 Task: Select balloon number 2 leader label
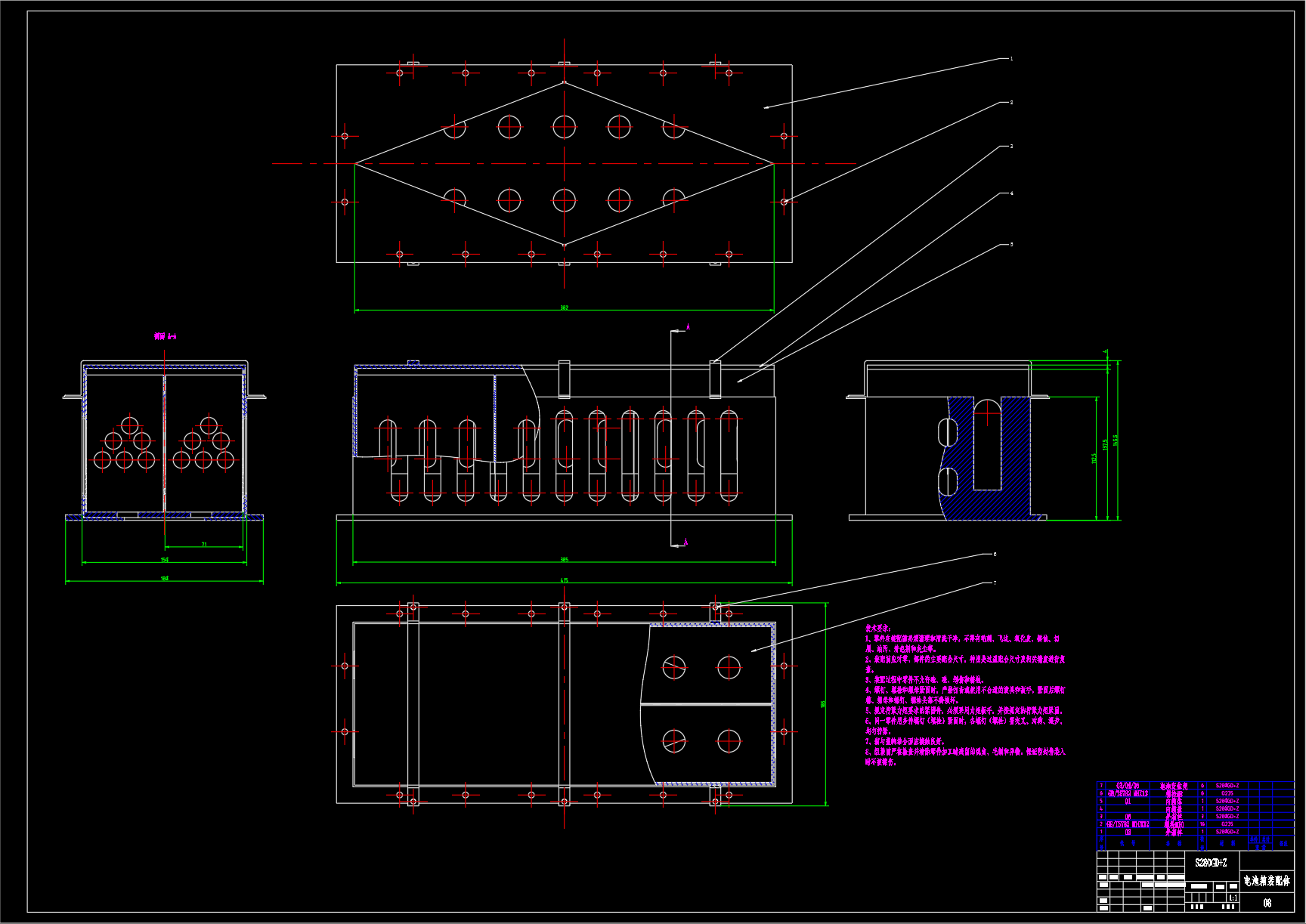pos(1011,103)
